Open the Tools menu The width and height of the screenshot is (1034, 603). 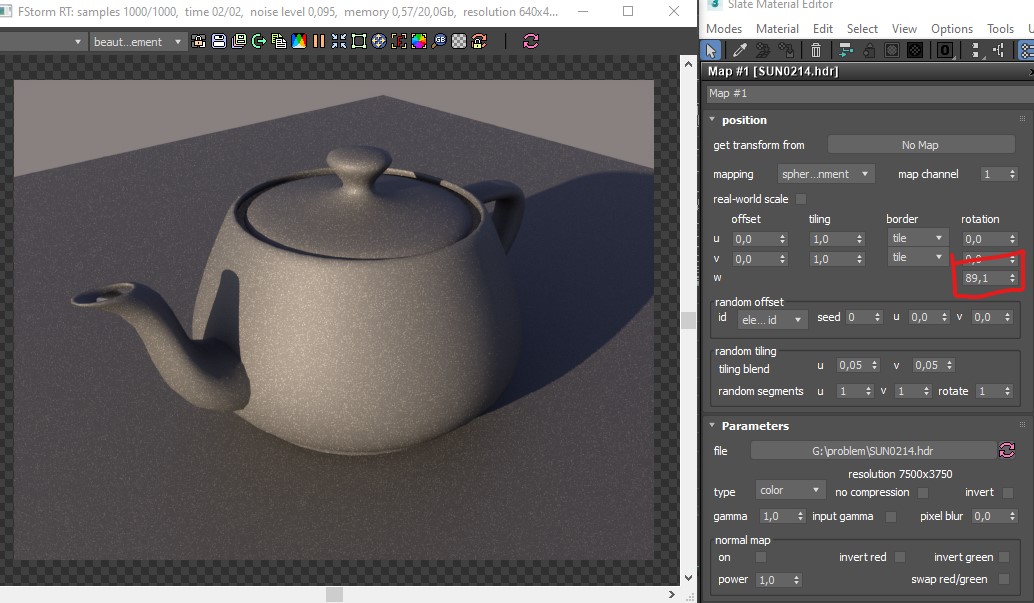click(x=1000, y=28)
